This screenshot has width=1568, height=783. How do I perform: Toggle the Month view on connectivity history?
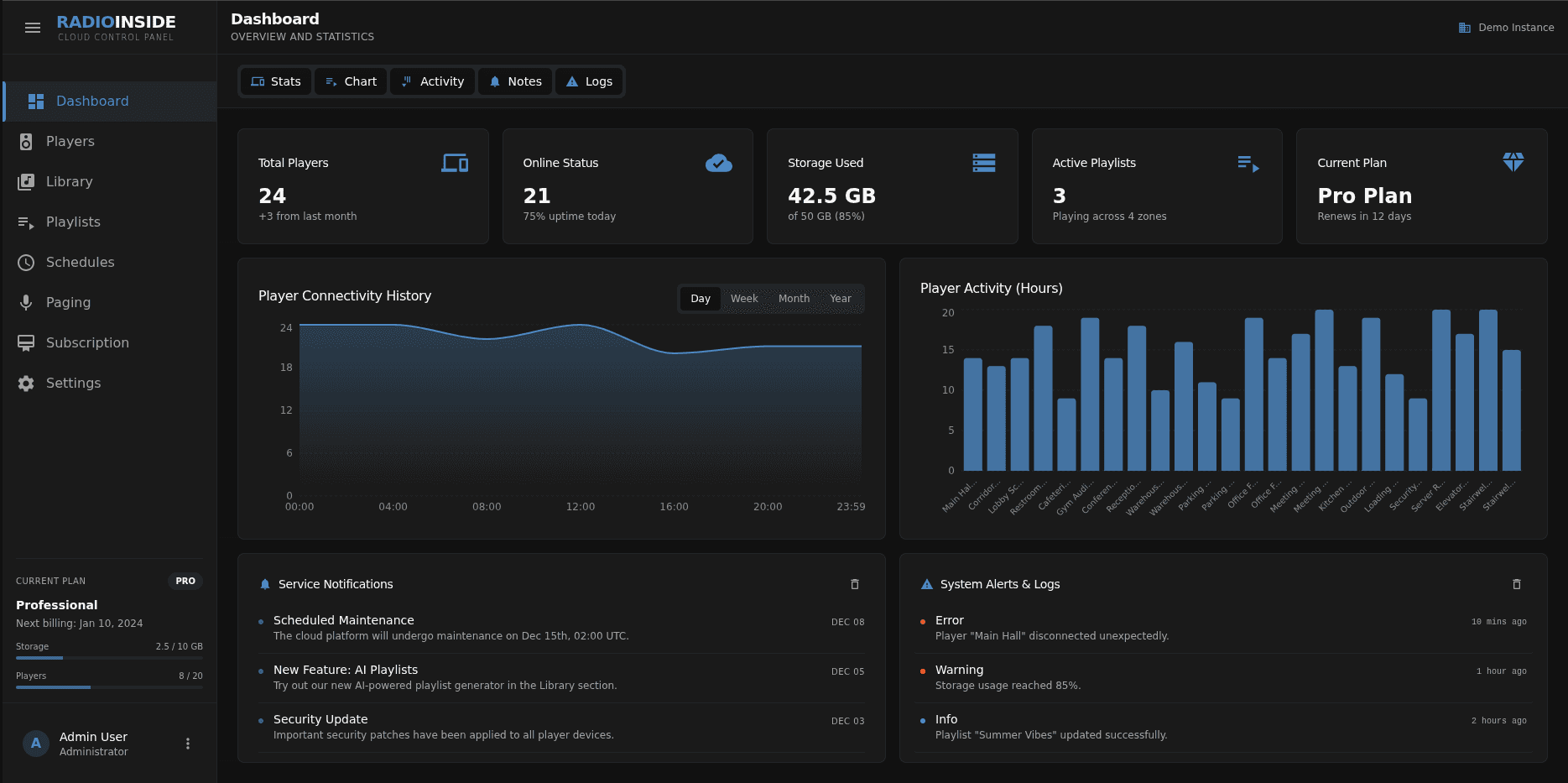pyautogui.click(x=793, y=298)
